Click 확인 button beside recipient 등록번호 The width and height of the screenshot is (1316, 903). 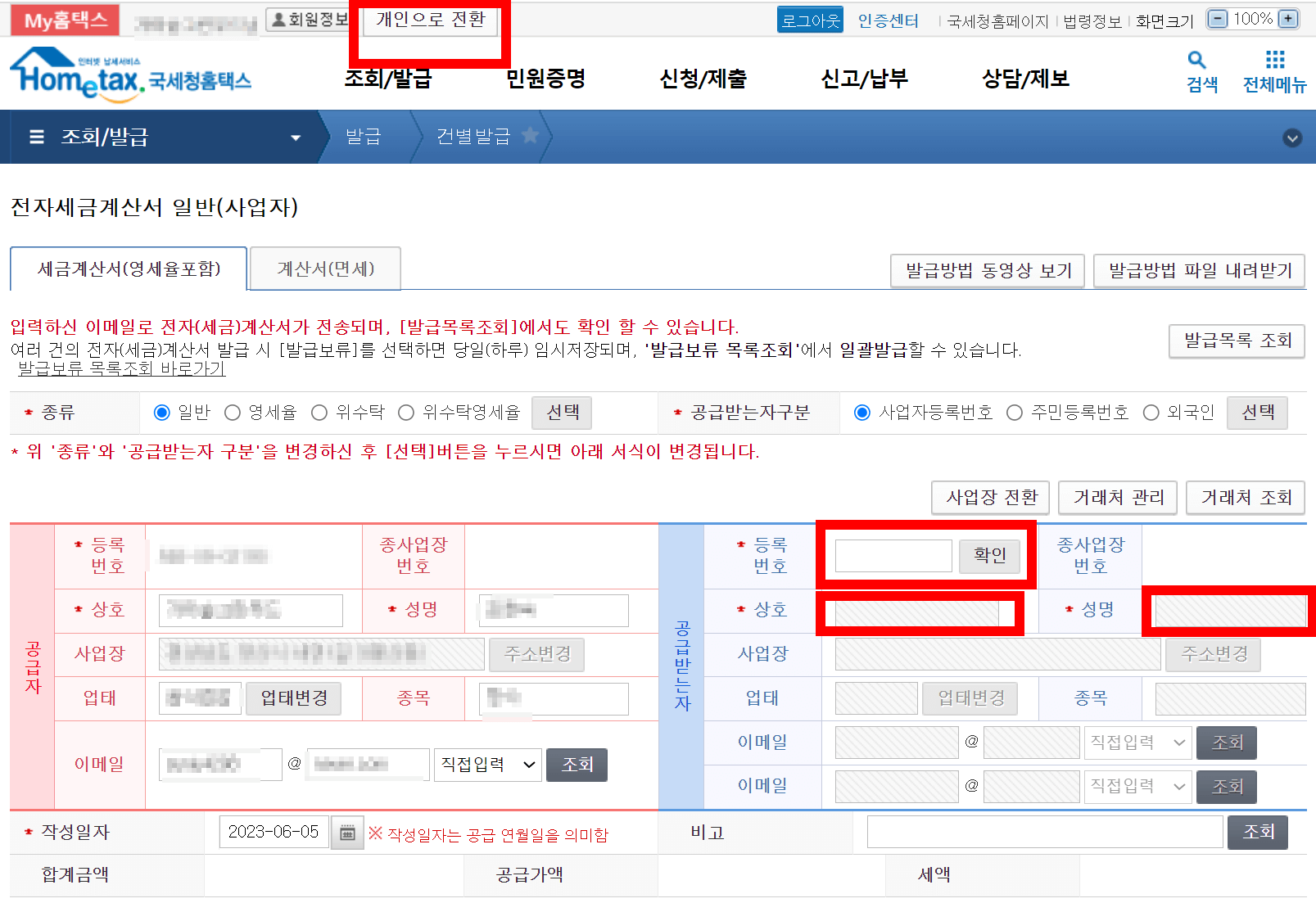point(989,555)
